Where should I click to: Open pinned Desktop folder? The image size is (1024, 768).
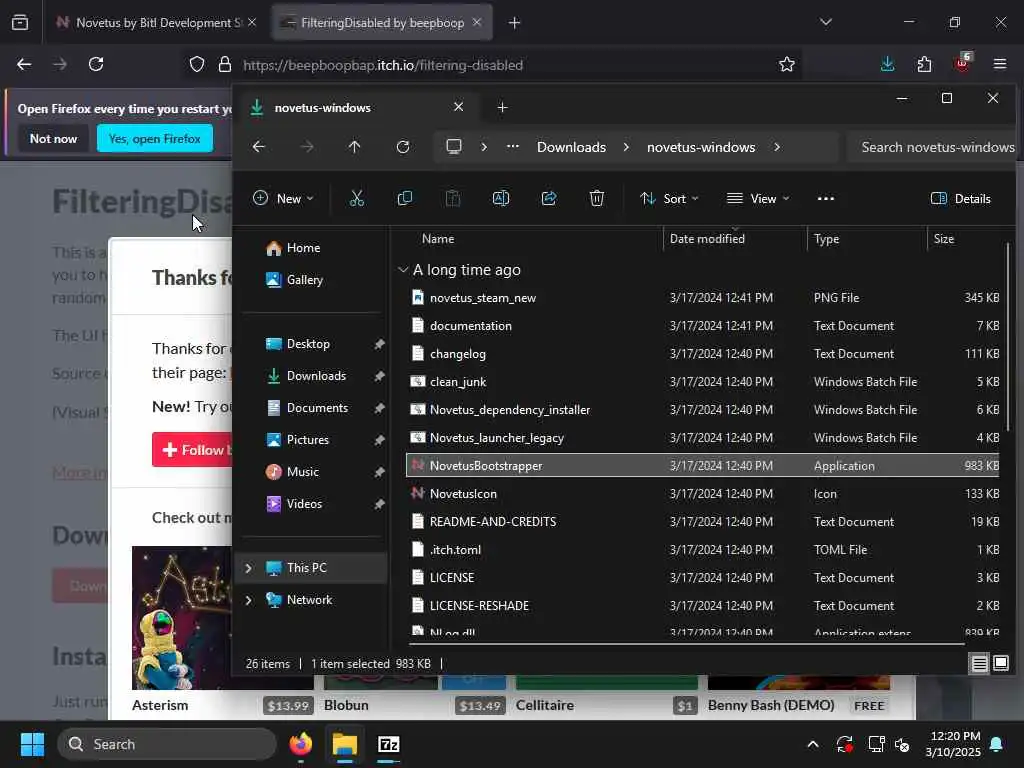click(298, 344)
